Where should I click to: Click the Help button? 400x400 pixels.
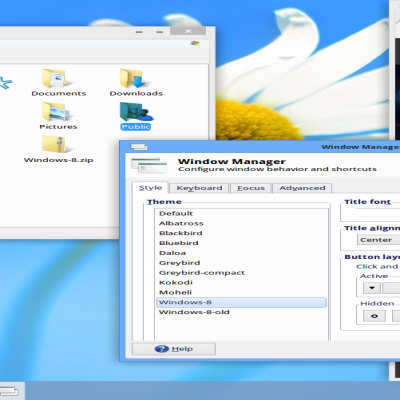(x=174, y=349)
